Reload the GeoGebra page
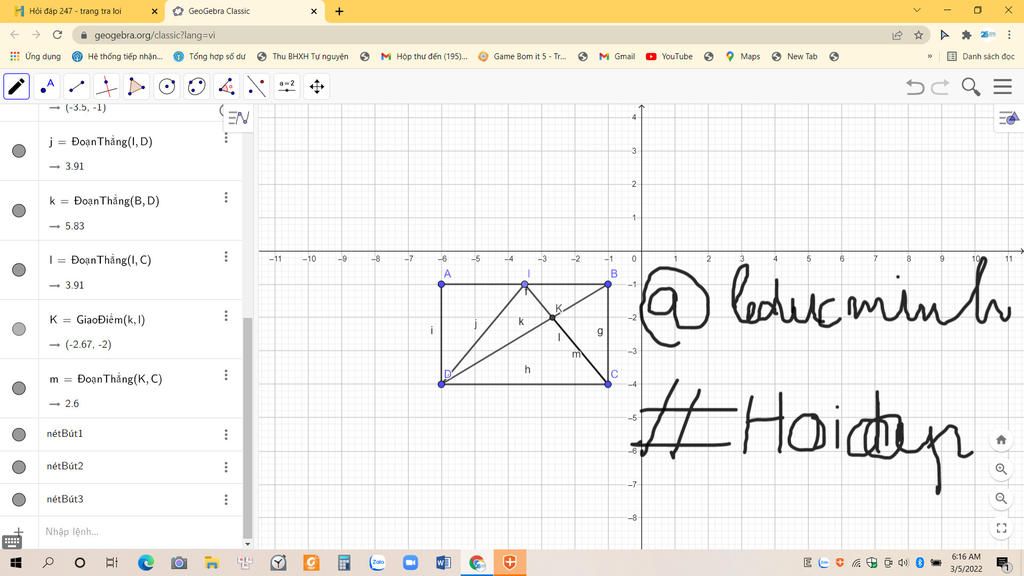Screen dimensions: 1024x576 click(57, 35)
